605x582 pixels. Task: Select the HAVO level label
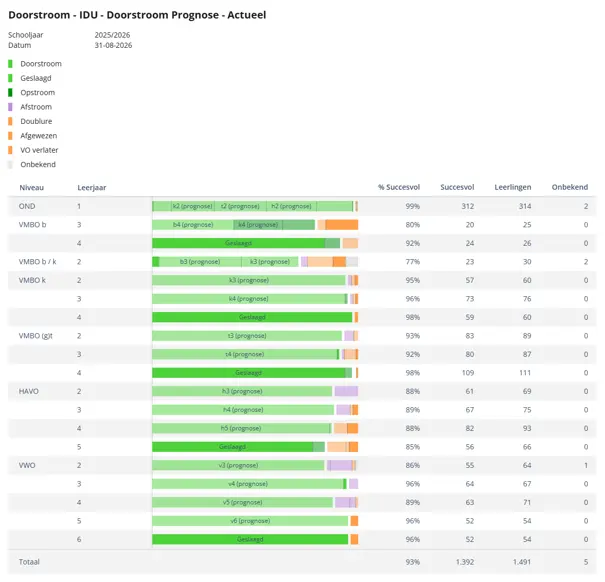pyautogui.click(x=29, y=391)
